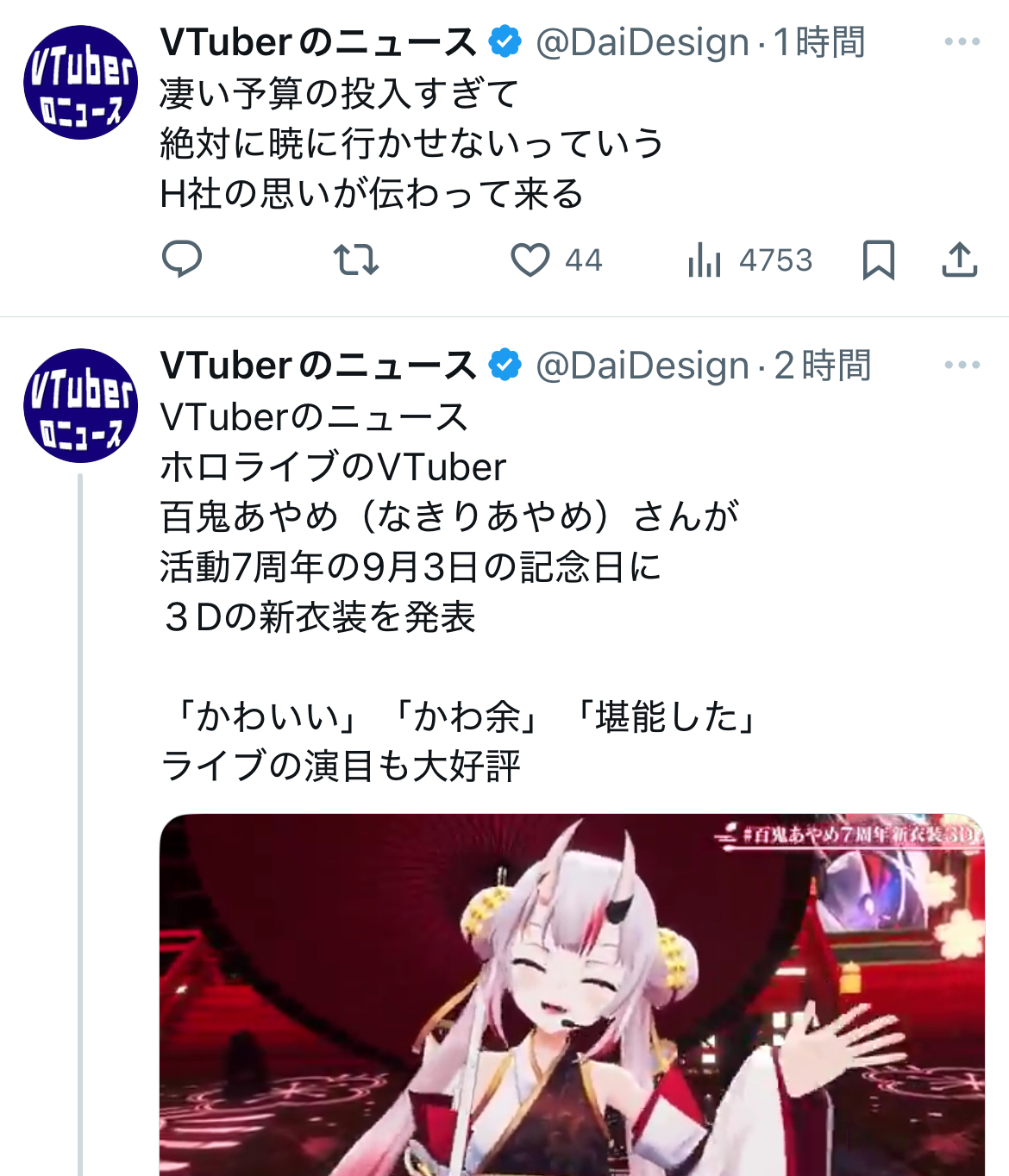Open the 1時間 timestamp
This screenshot has width=1009, height=1176.
(819, 42)
